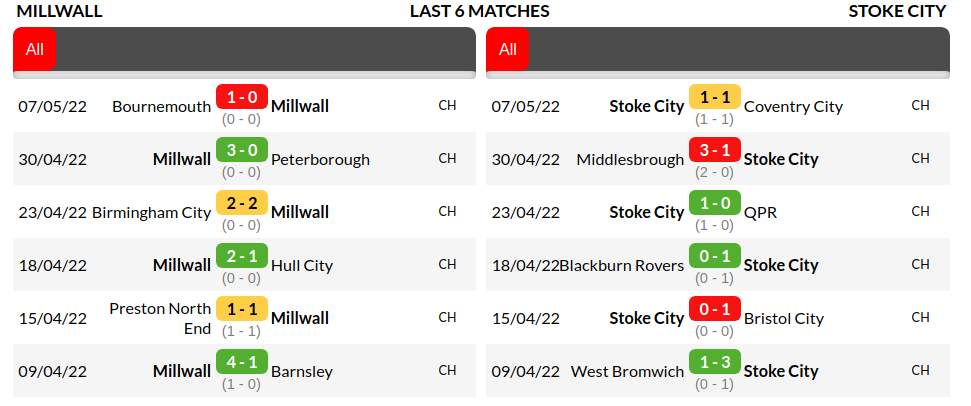The height and width of the screenshot is (406, 971).
Task: Open the Peterborough team link
Action: click(x=320, y=159)
